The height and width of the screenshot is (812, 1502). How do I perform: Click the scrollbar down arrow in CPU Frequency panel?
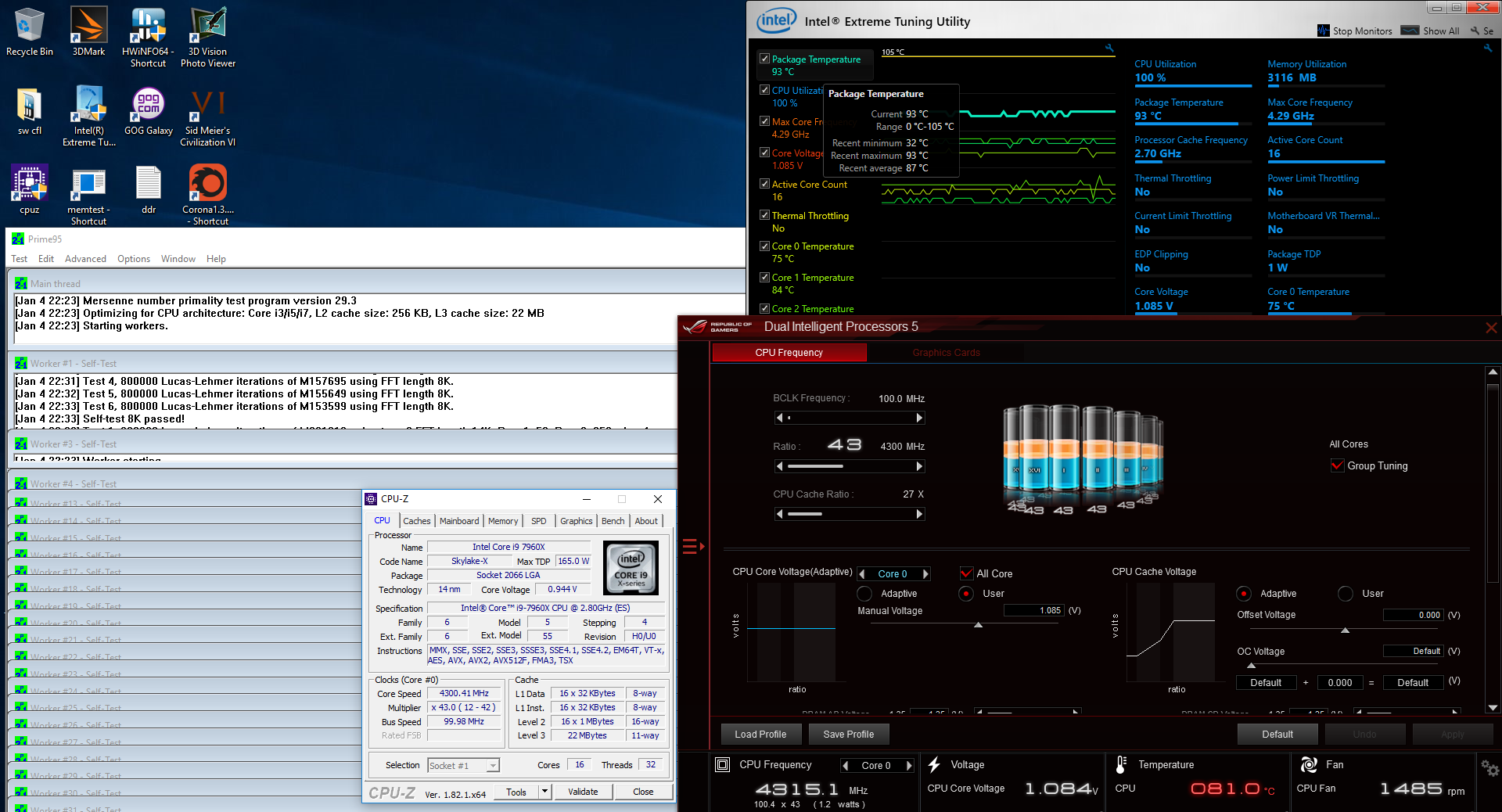1493,707
